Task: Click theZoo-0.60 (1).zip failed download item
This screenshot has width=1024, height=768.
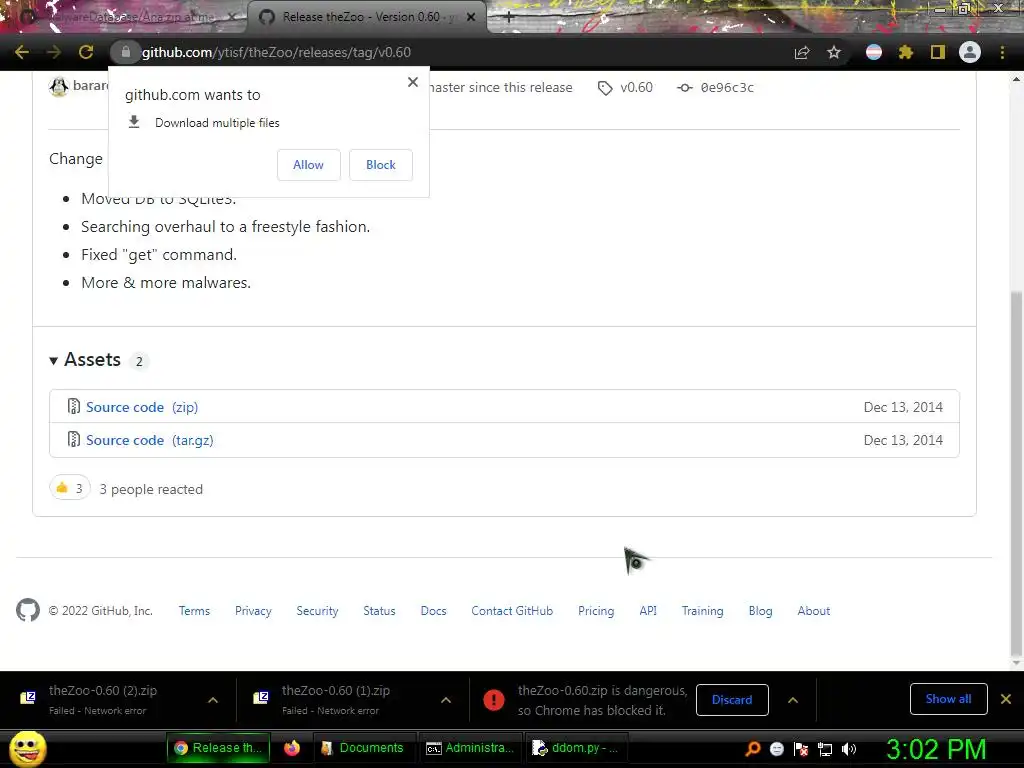Action: coord(336,699)
